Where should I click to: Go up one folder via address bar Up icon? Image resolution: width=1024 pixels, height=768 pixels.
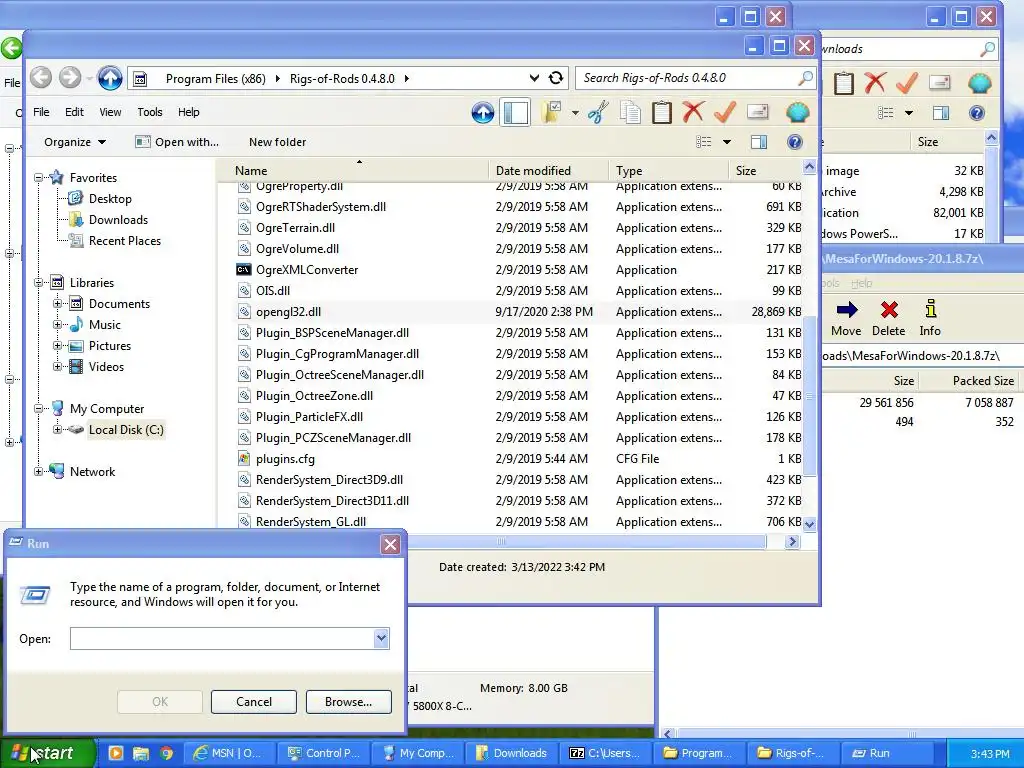tap(110, 78)
